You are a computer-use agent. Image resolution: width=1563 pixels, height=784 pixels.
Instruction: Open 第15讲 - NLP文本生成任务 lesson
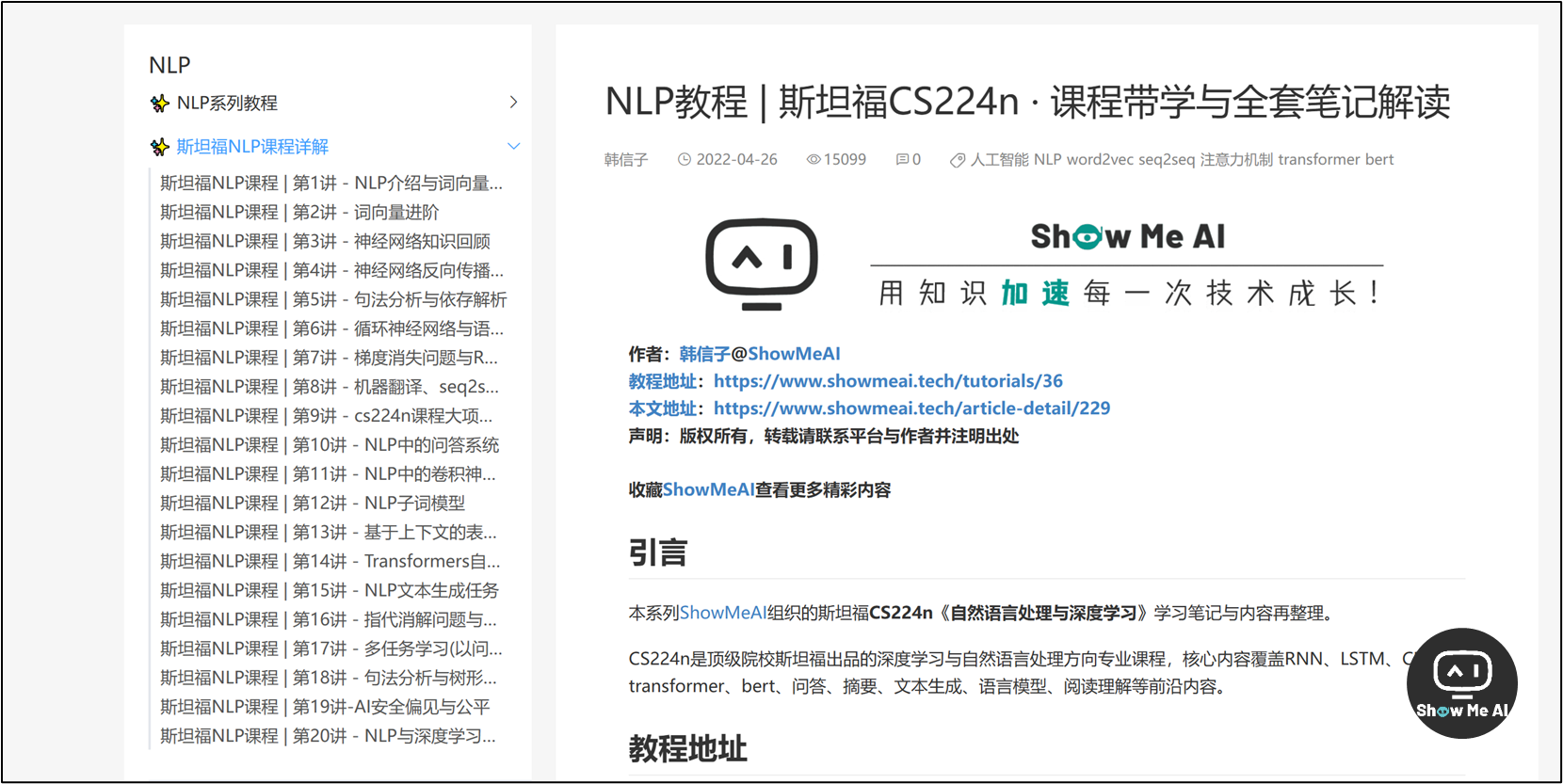330,591
